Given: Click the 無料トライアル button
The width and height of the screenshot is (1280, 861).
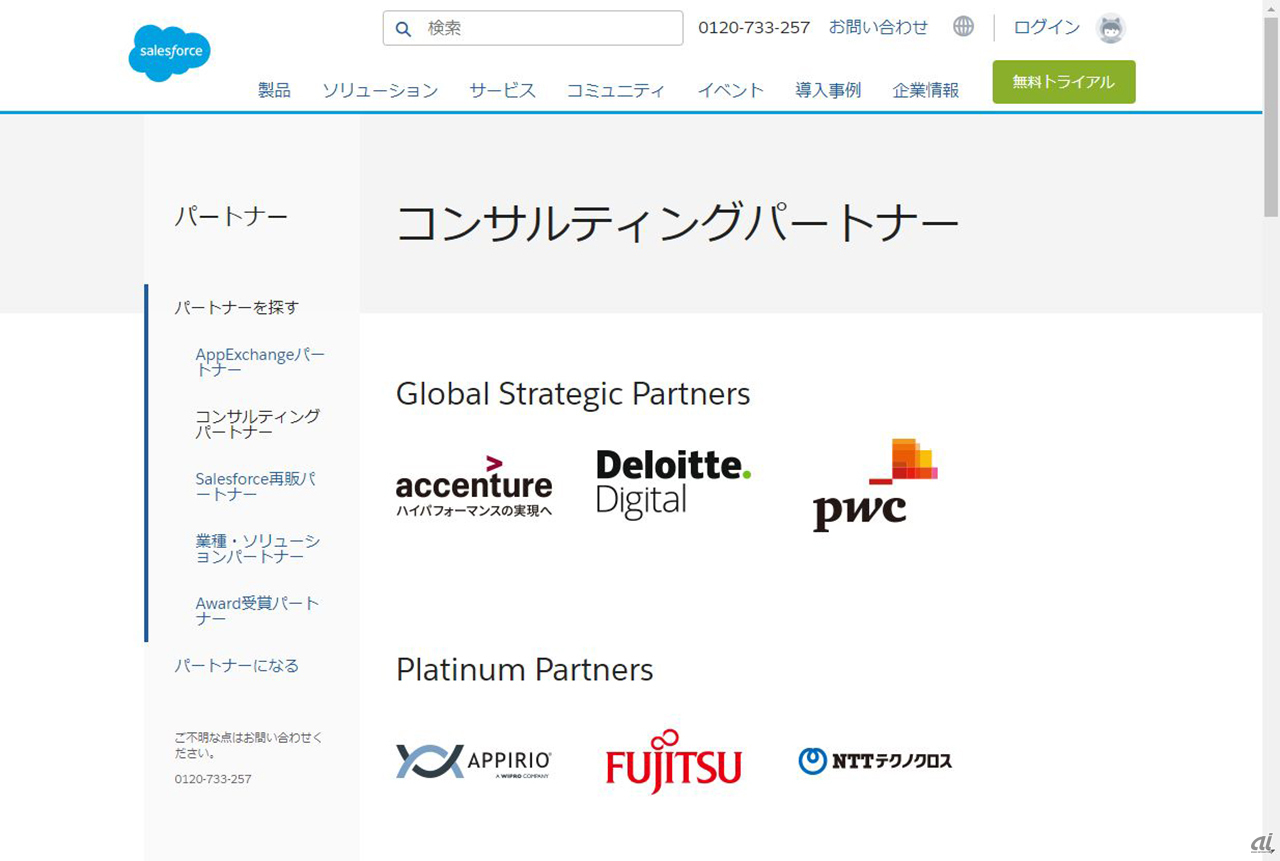Looking at the screenshot, I should click(1064, 82).
